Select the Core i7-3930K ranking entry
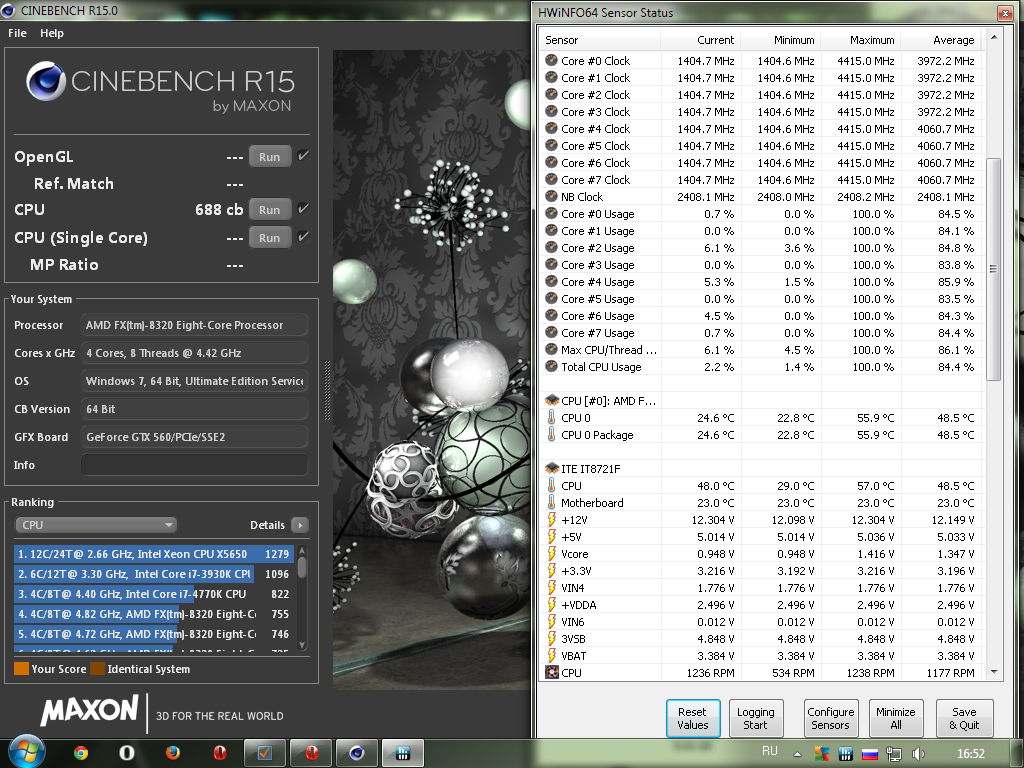The width and height of the screenshot is (1024, 768). (153, 574)
